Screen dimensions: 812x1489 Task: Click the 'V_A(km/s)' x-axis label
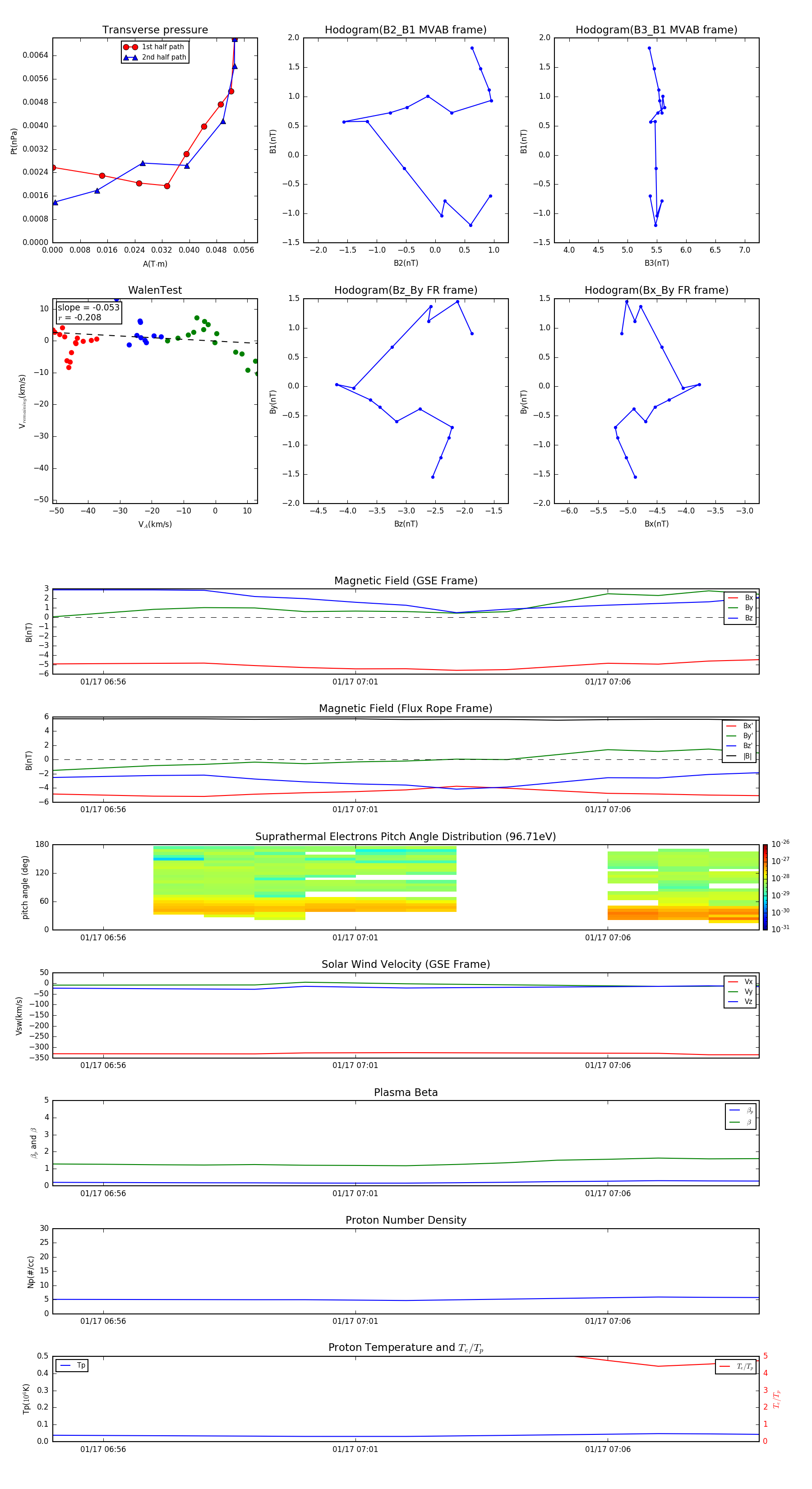(155, 524)
